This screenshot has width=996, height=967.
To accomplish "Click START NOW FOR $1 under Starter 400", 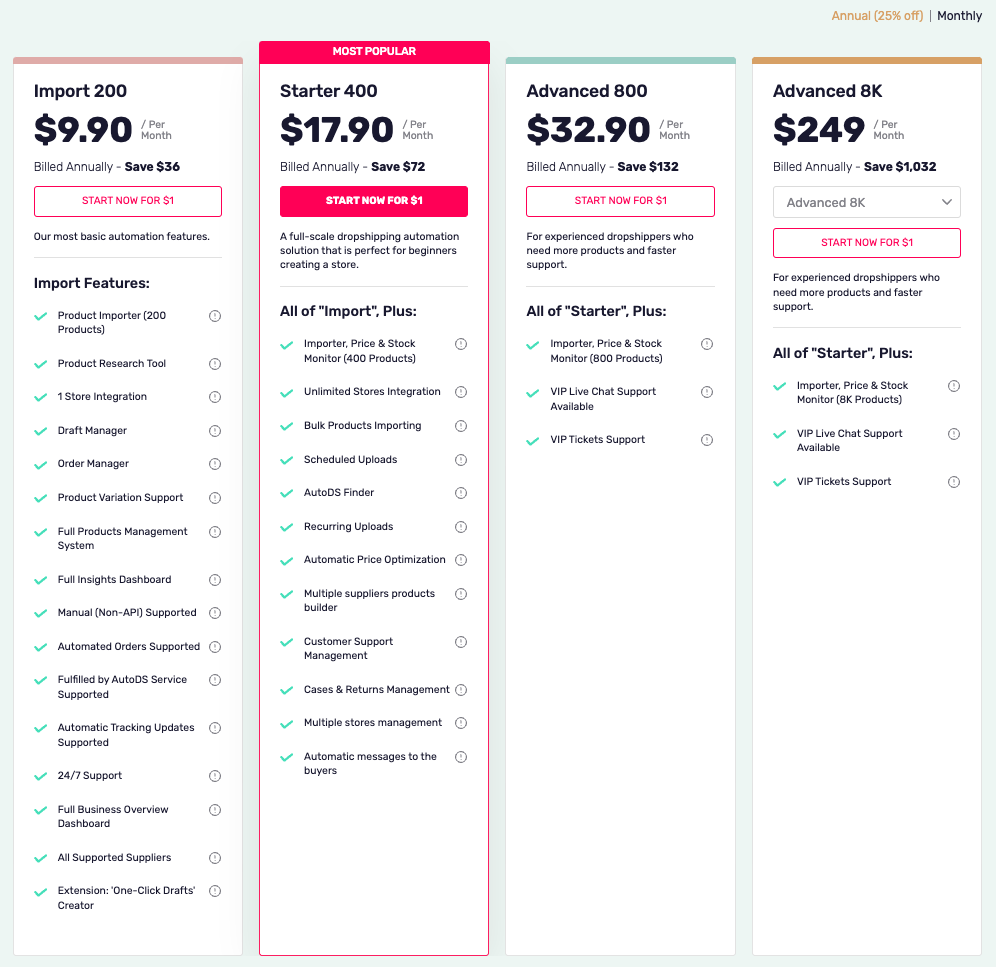I will click(373, 201).
